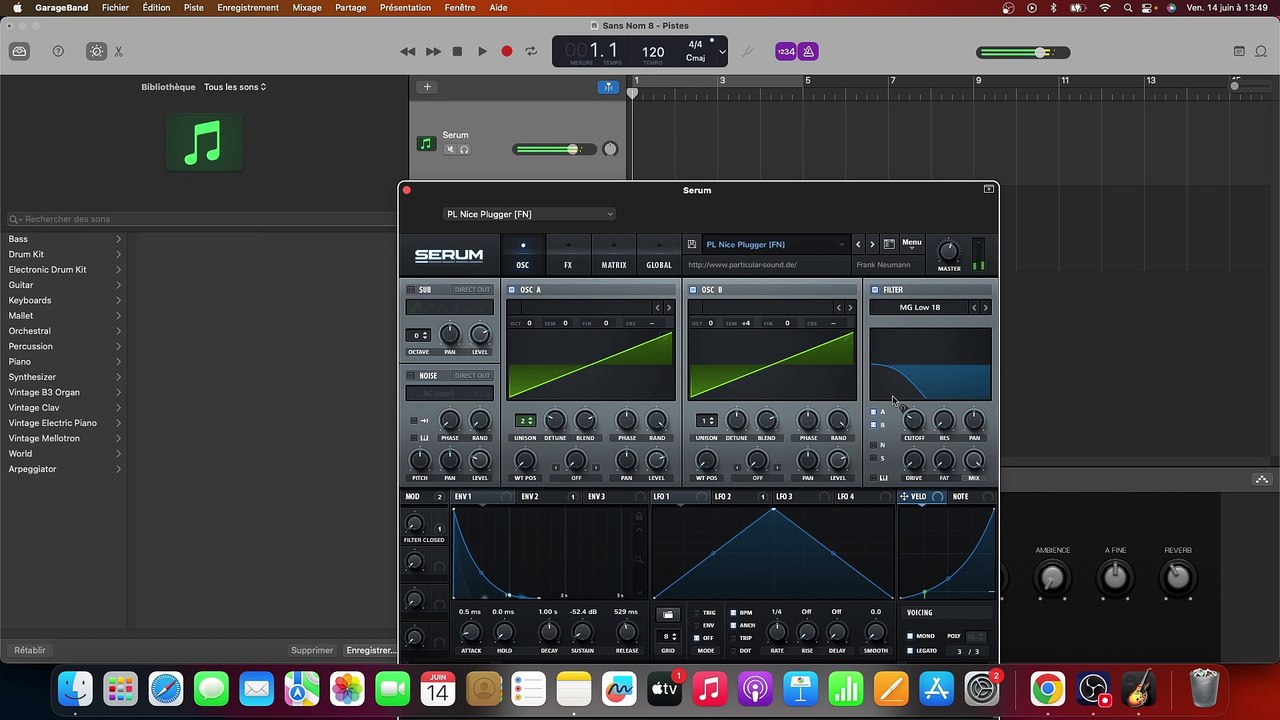Screen dimensions: 1280x720
Task: Select next filter type after MG Low 18
Action: [985, 308]
